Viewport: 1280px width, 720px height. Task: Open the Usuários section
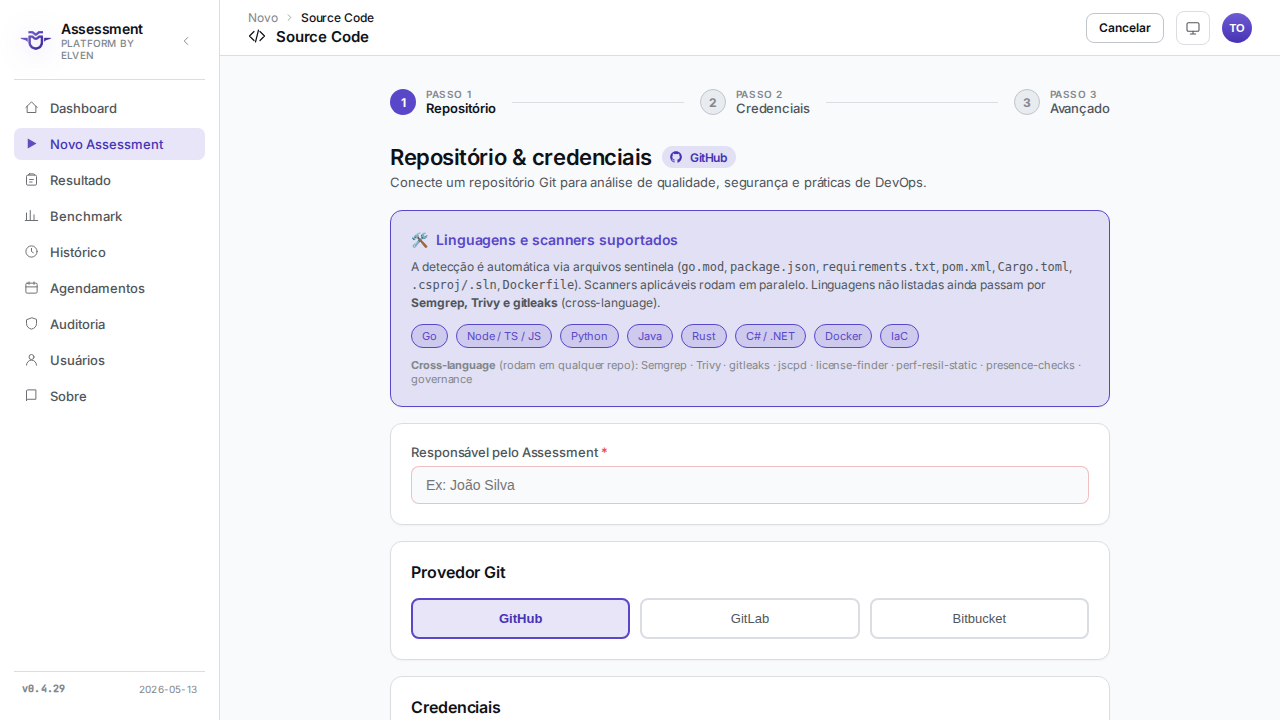click(109, 360)
